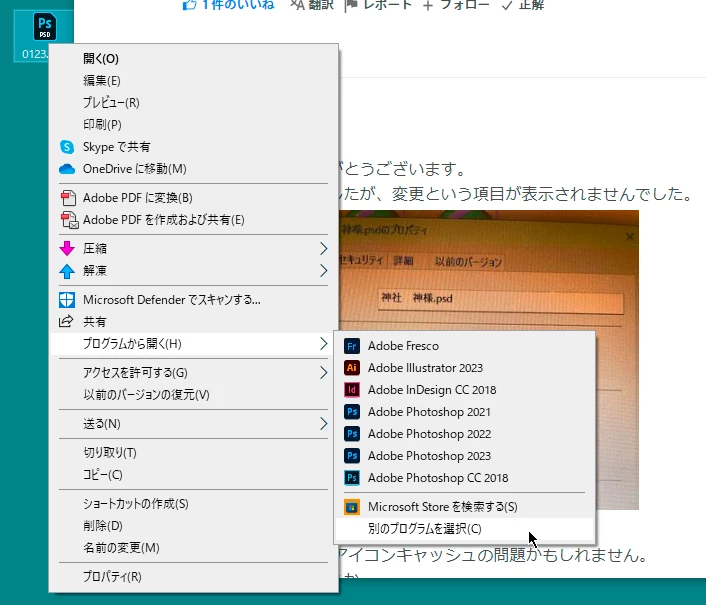
Task: Select Microsoft Defender でスキャンする
Action: (193, 300)
